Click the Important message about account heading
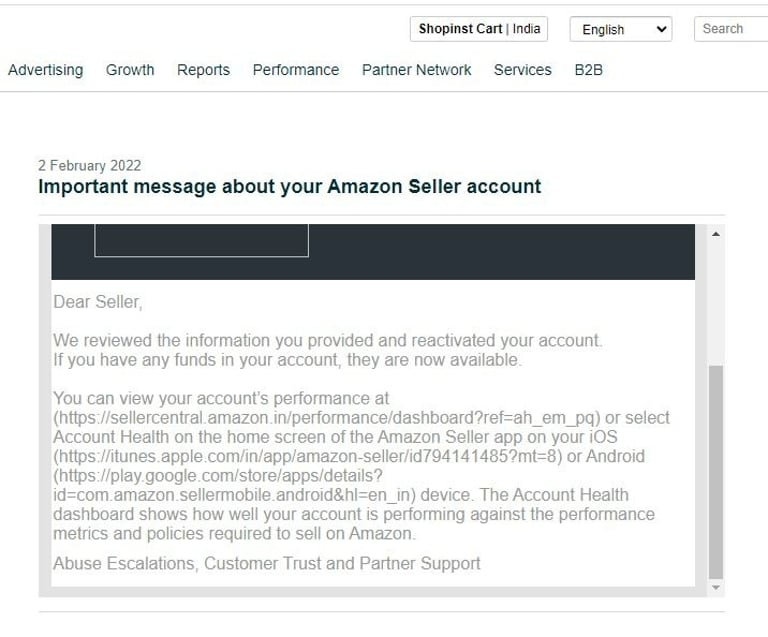The height and width of the screenshot is (637, 768). click(x=289, y=187)
